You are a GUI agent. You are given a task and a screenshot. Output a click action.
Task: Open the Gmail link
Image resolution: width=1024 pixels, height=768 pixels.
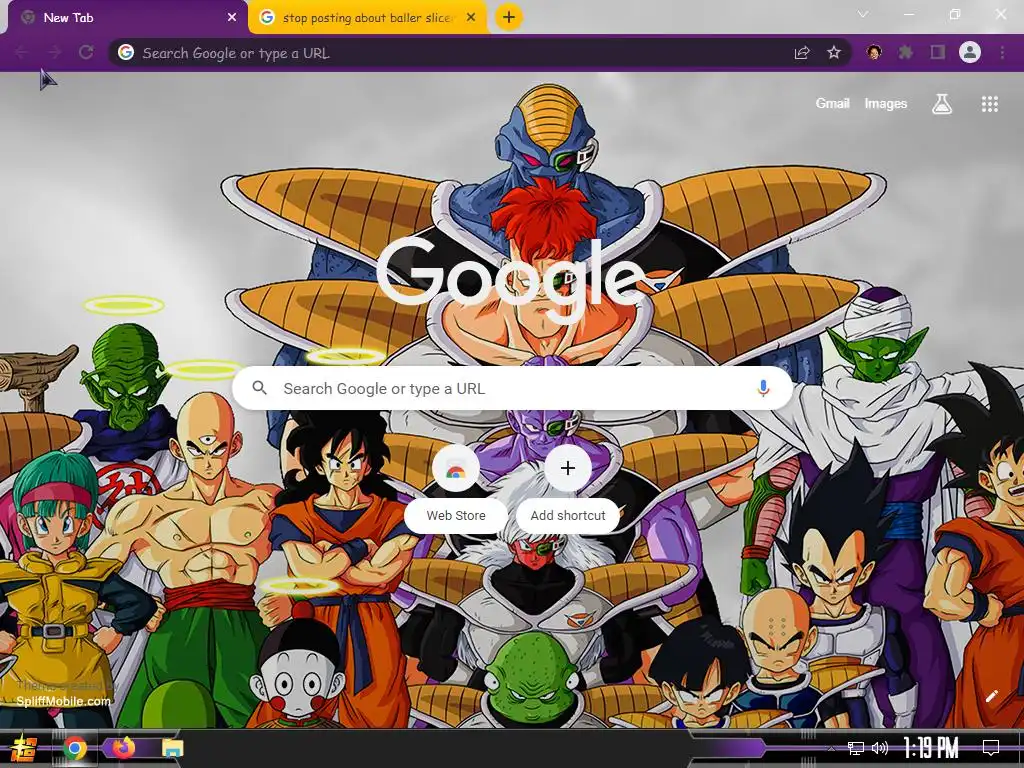(x=832, y=103)
